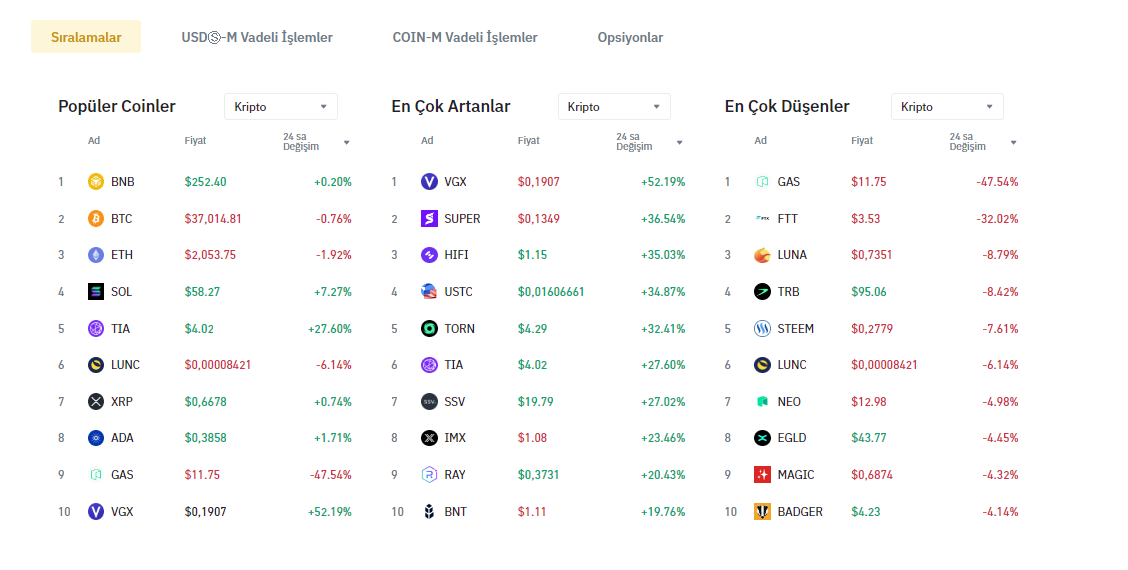The height and width of the screenshot is (570, 1128).
Task: Click the STEEM coin icon
Action: 762,329
